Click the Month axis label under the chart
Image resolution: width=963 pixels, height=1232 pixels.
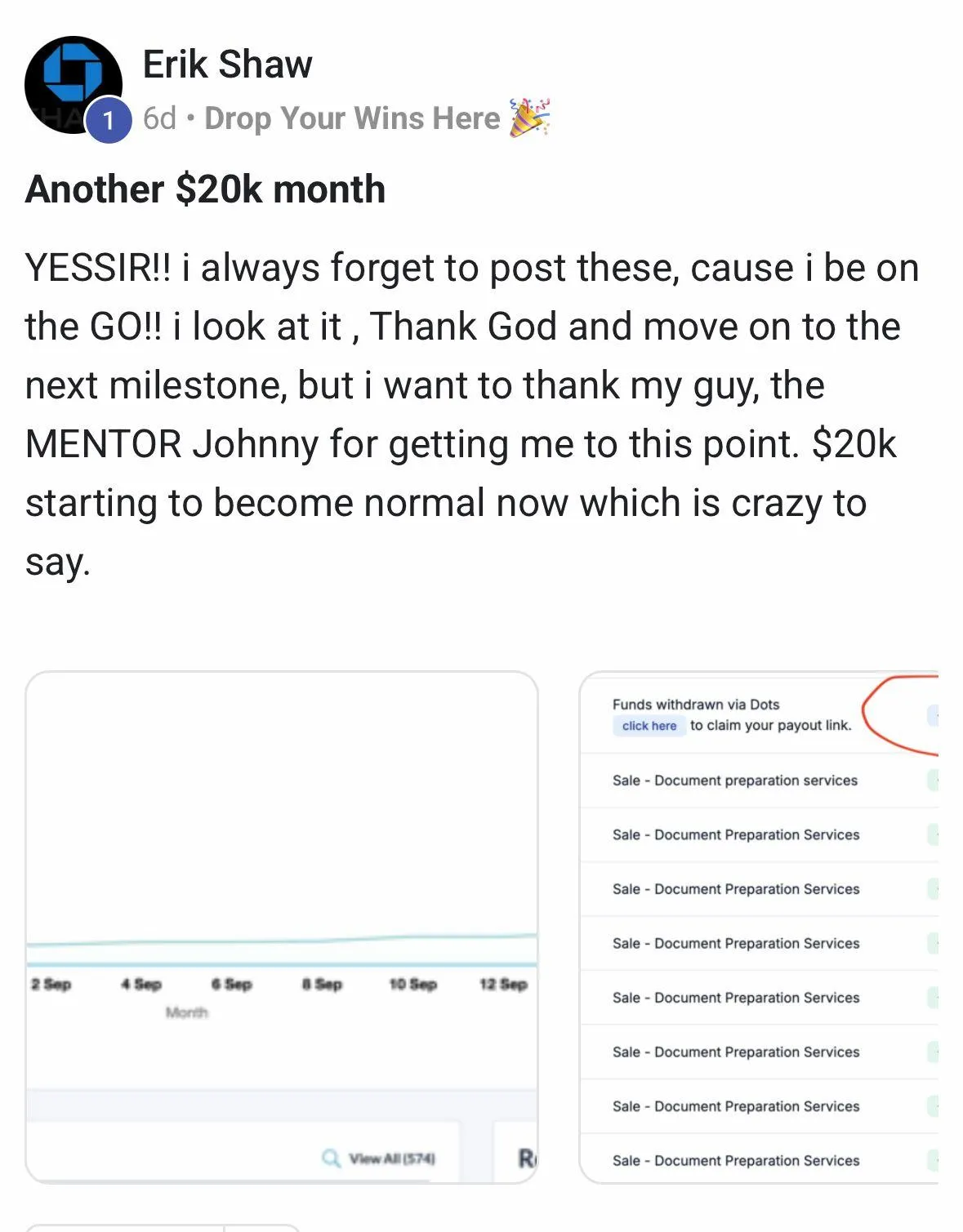pyautogui.click(x=186, y=1013)
